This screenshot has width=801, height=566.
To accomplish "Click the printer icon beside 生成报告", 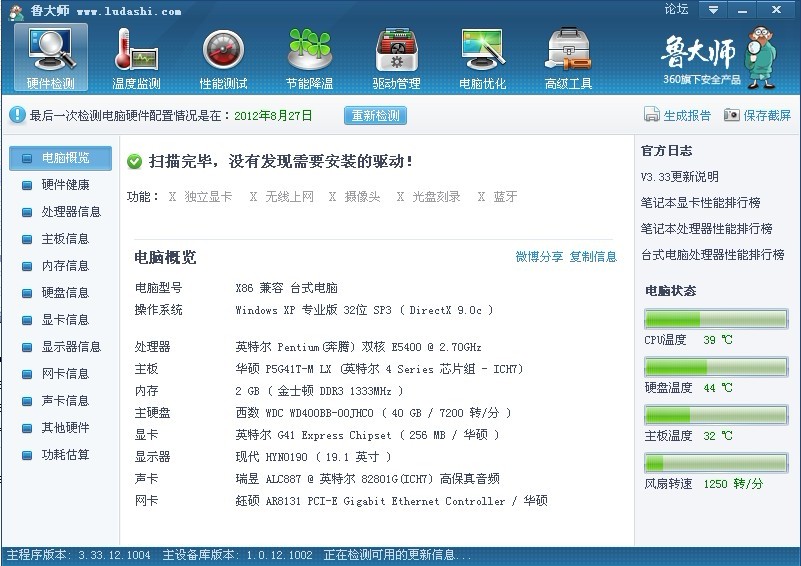I will (651, 114).
